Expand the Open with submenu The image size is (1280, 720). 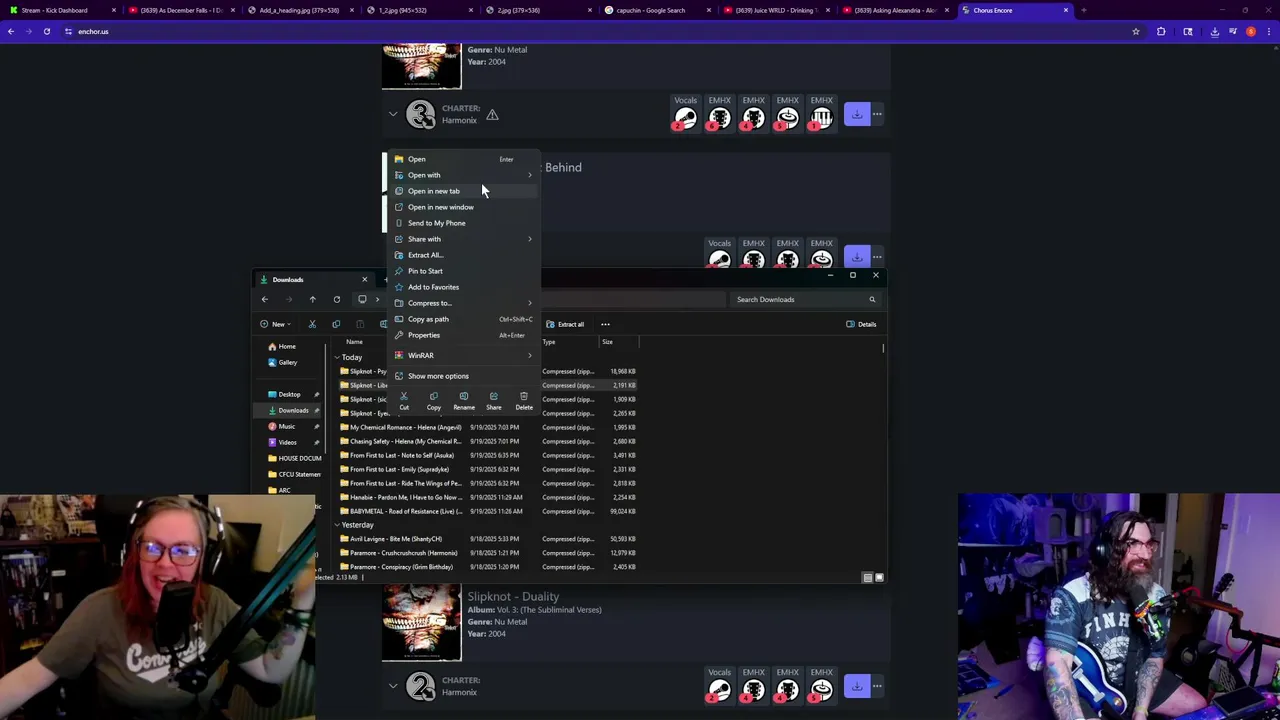tap(465, 175)
